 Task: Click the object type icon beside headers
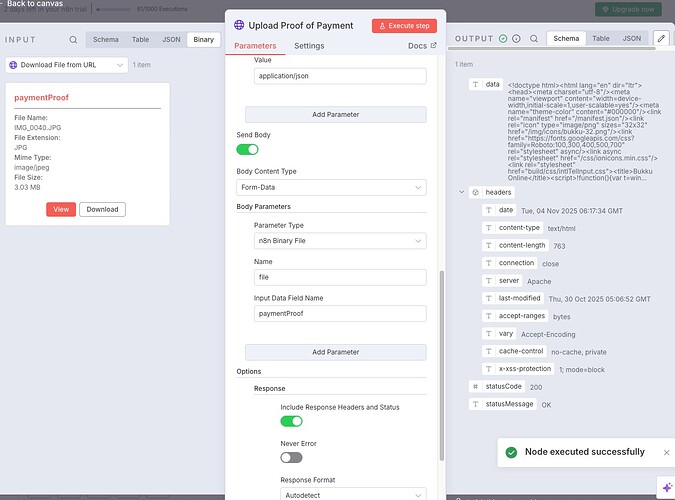click(475, 193)
